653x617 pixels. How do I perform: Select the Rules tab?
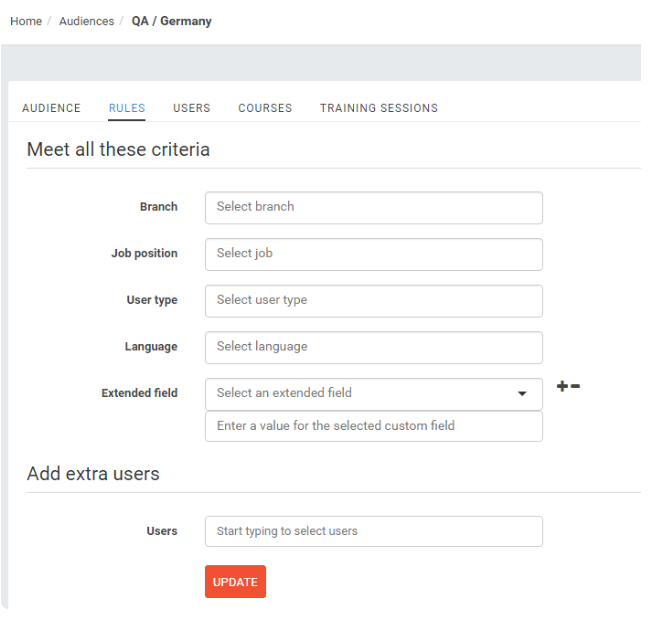(x=127, y=108)
